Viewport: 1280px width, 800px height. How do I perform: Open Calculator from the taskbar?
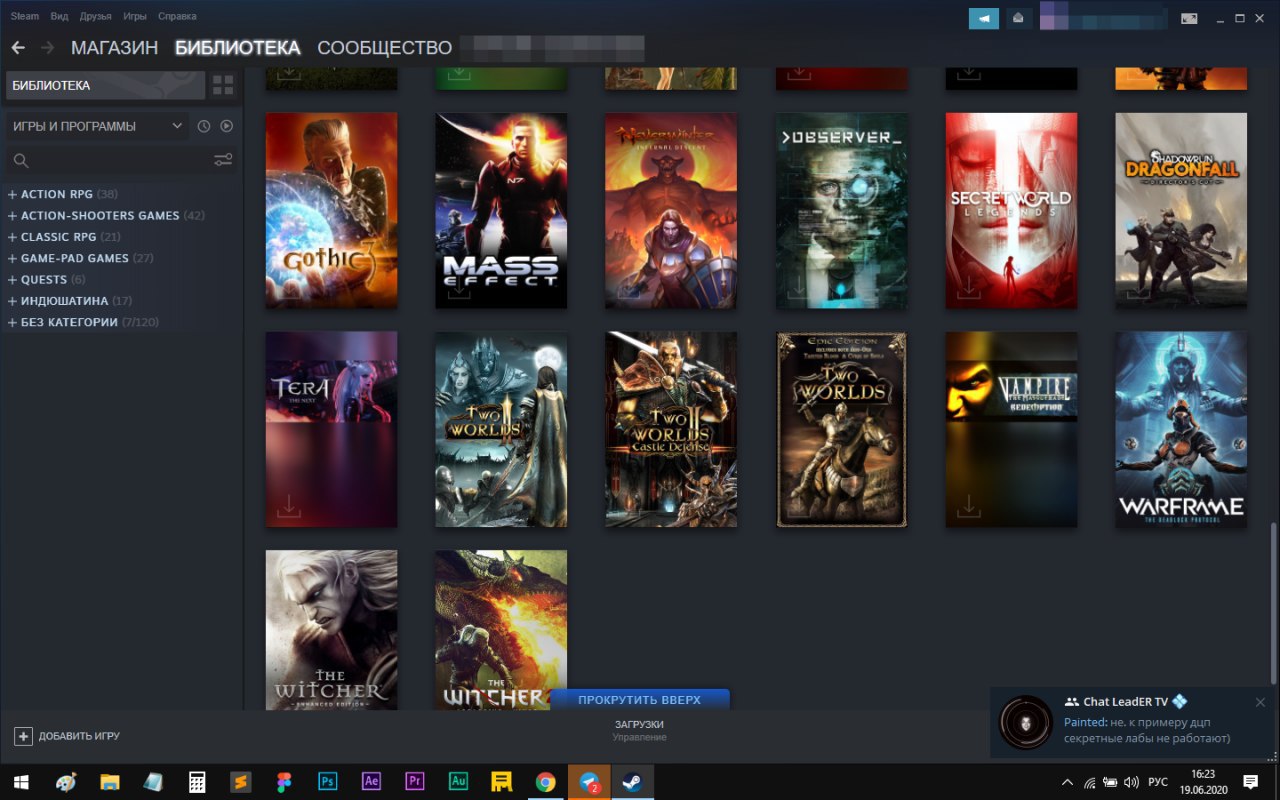click(x=196, y=781)
